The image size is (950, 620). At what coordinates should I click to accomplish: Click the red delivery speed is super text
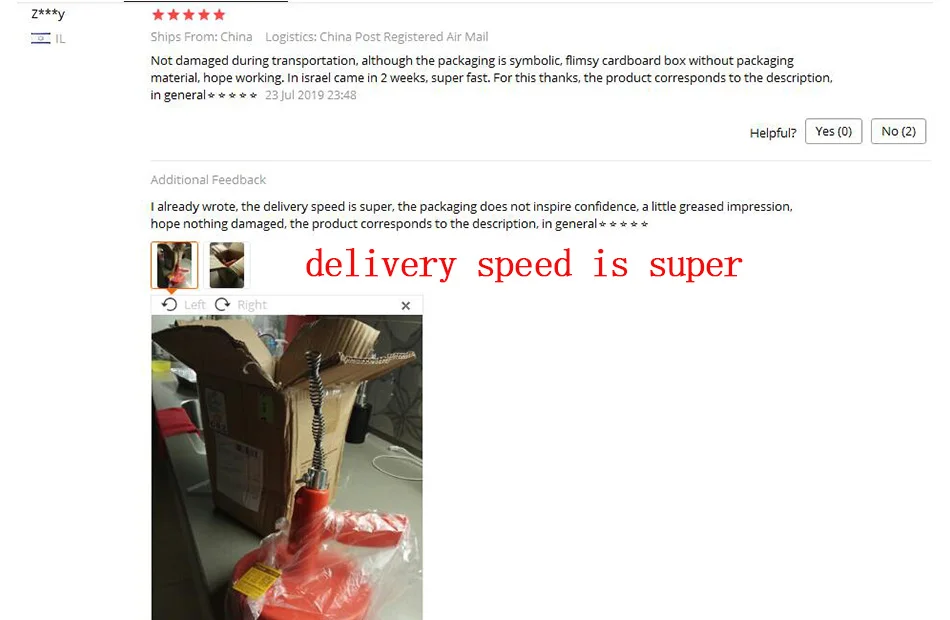point(523,265)
